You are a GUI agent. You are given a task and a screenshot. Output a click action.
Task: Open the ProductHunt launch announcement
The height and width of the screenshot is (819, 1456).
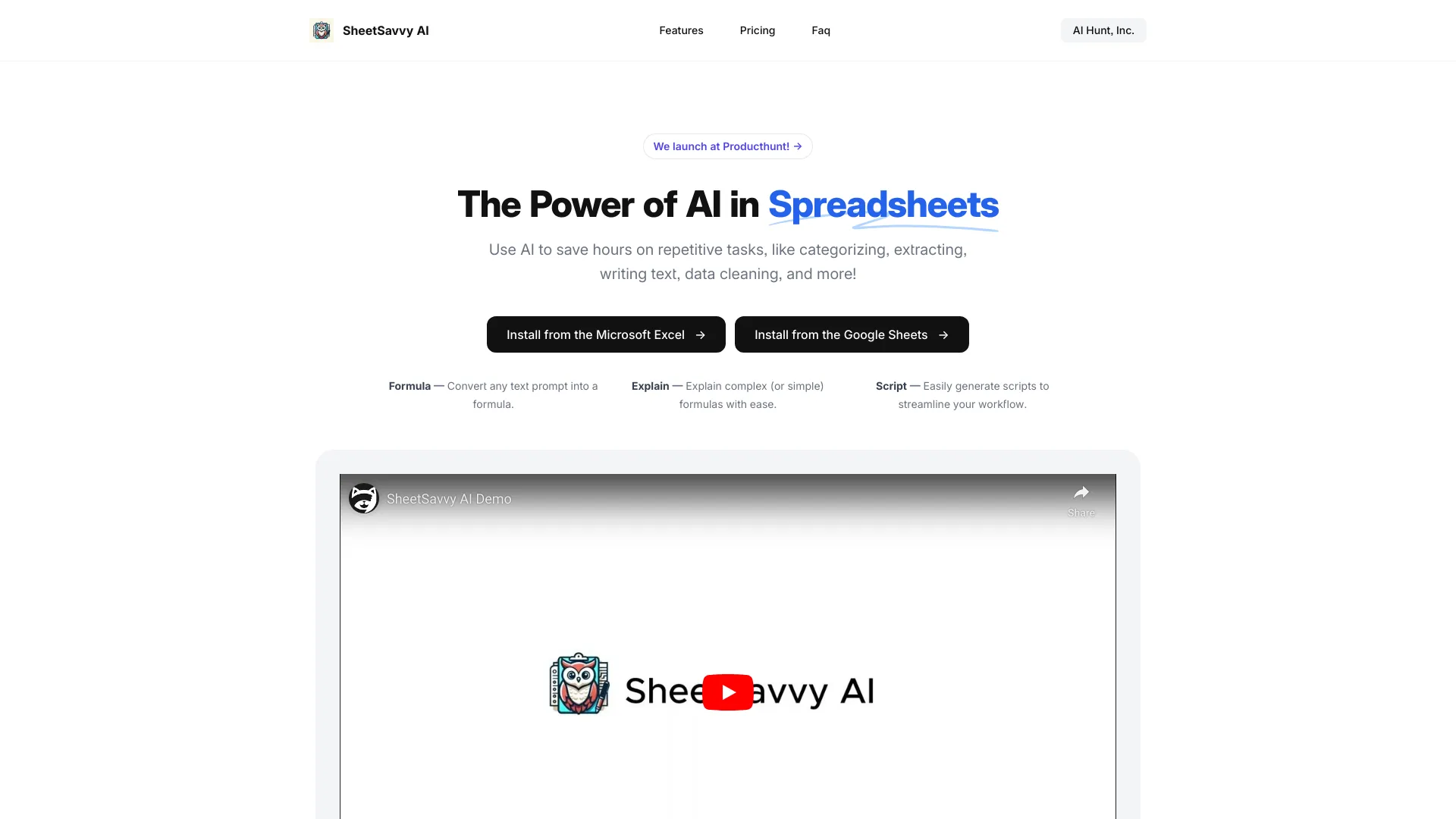click(728, 146)
